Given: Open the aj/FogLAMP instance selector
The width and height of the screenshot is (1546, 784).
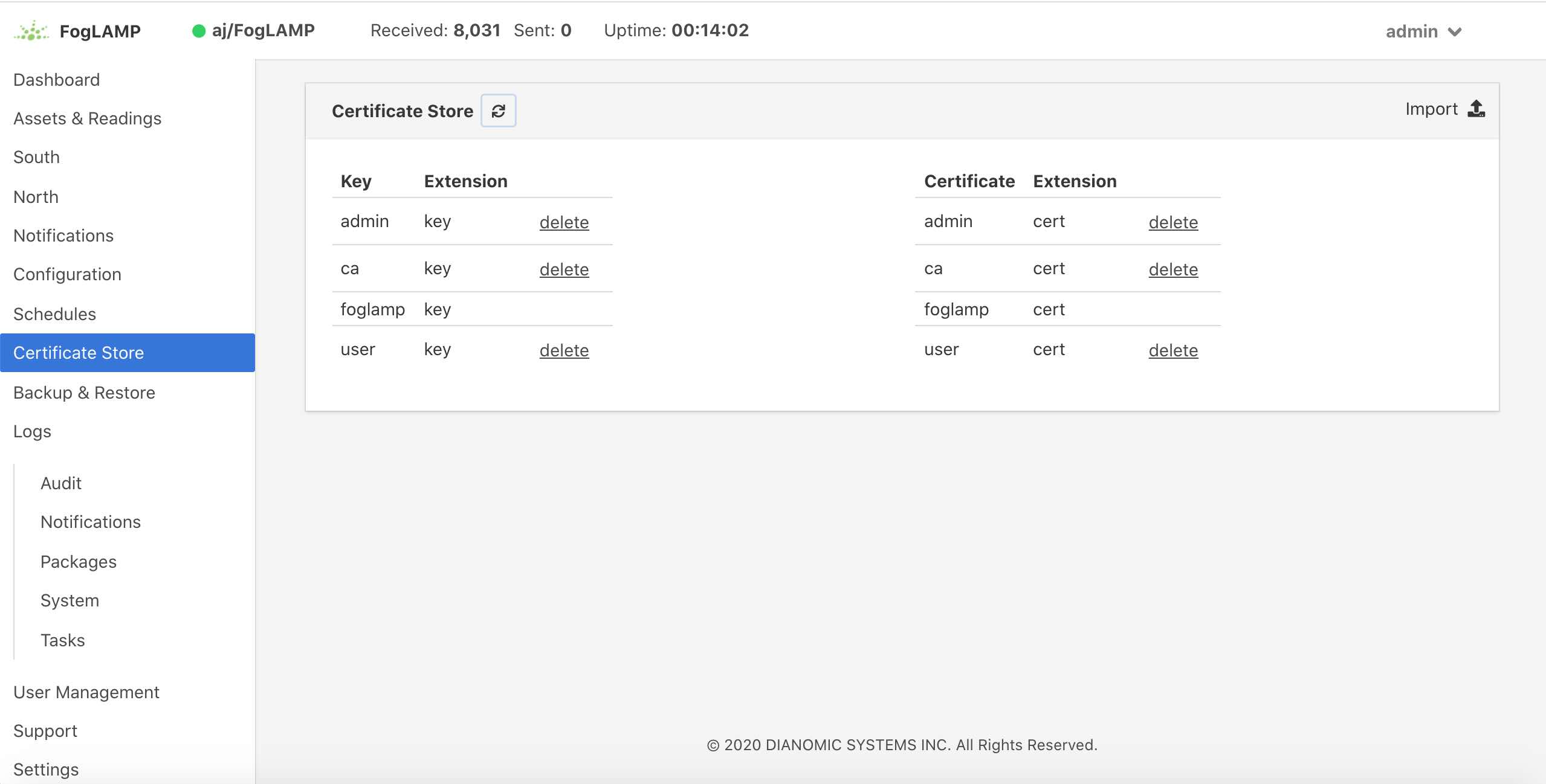Looking at the screenshot, I should tap(263, 30).
